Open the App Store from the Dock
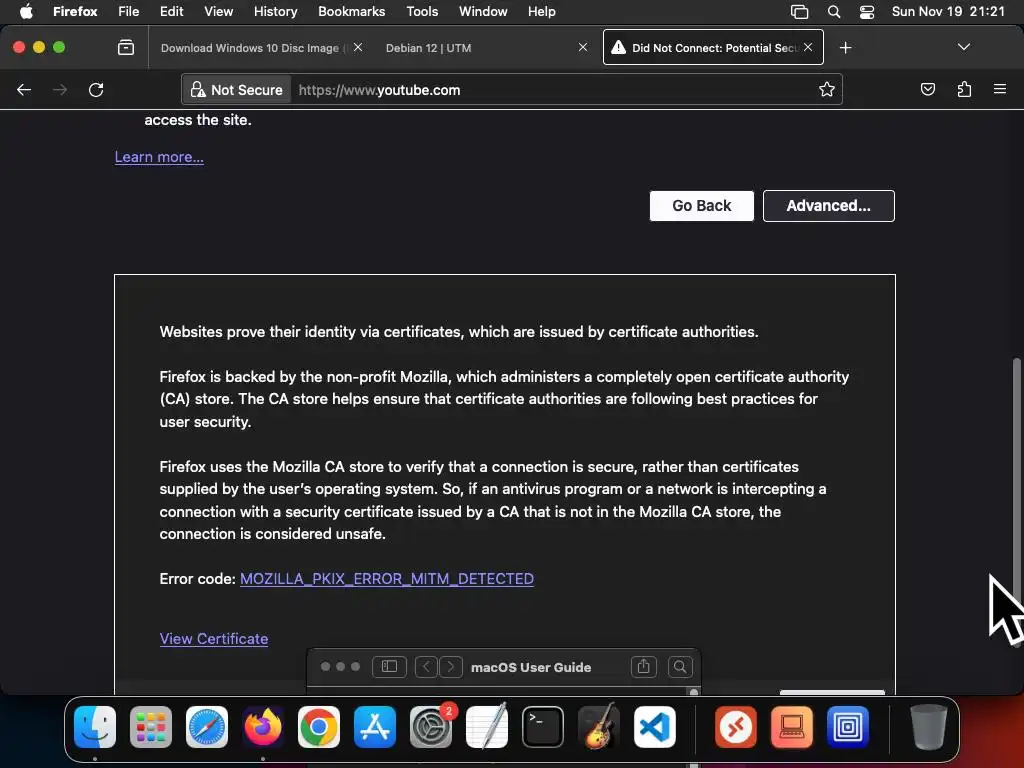This screenshot has width=1024, height=768. [x=375, y=727]
